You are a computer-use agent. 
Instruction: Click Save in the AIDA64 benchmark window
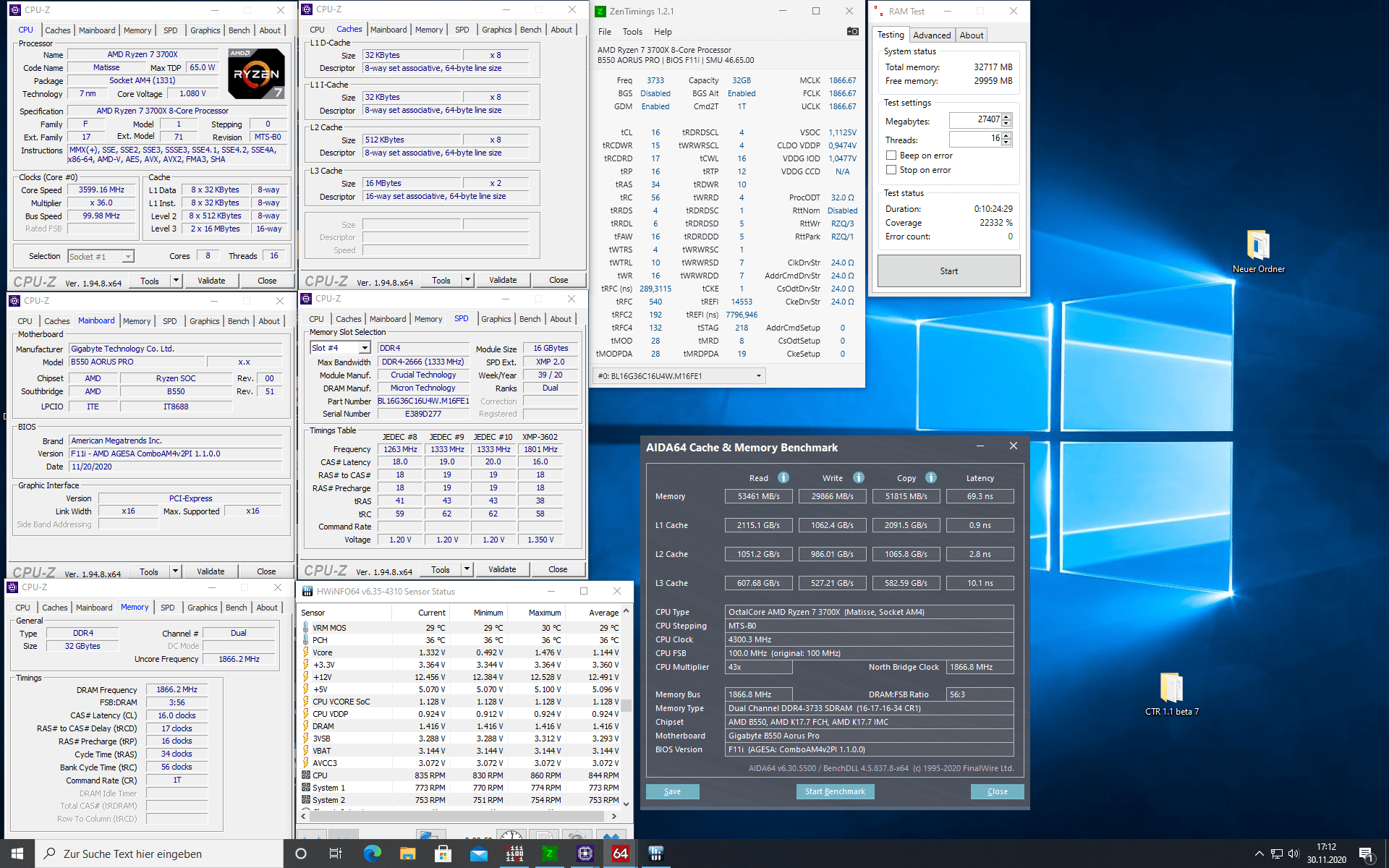[672, 791]
